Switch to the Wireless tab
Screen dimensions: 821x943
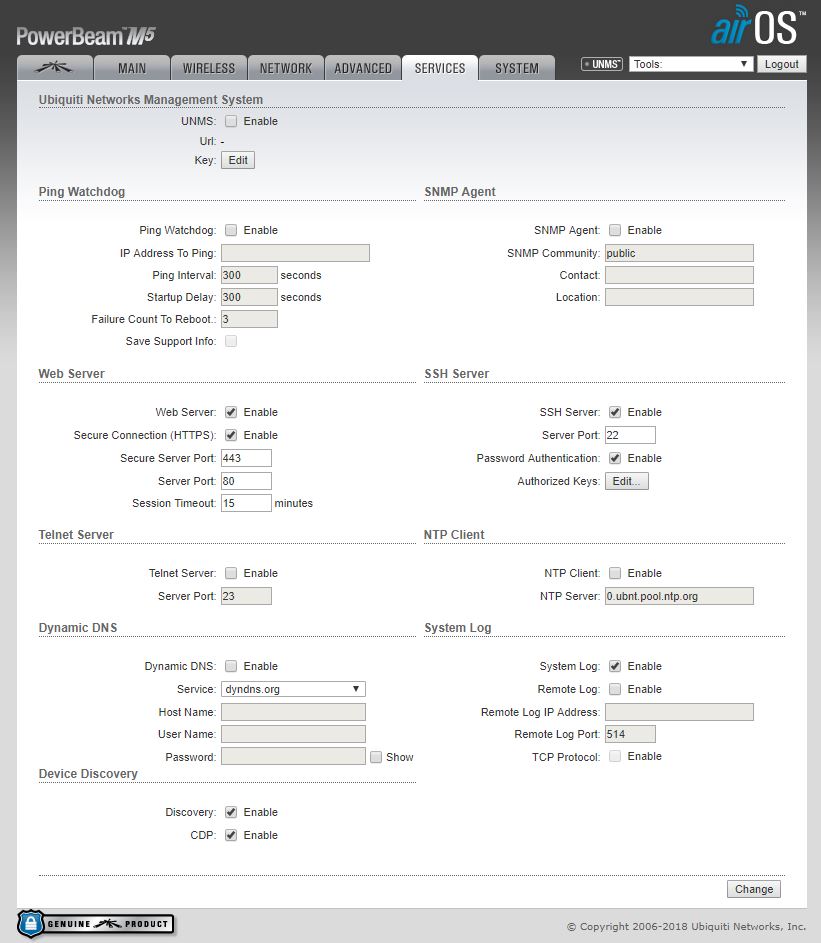pos(209,68)
